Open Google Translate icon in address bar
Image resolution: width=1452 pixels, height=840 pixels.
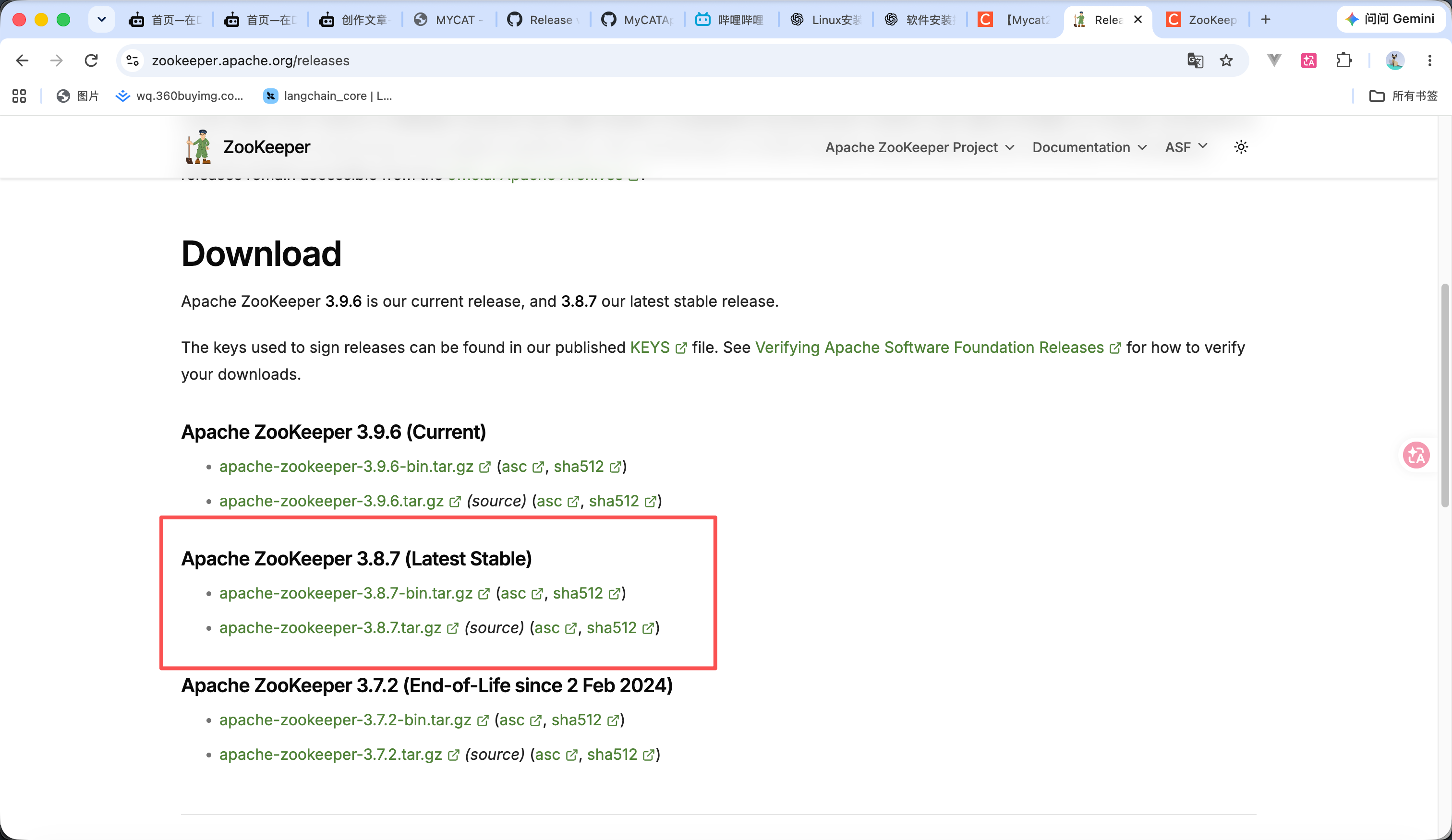click(1196, 60)
